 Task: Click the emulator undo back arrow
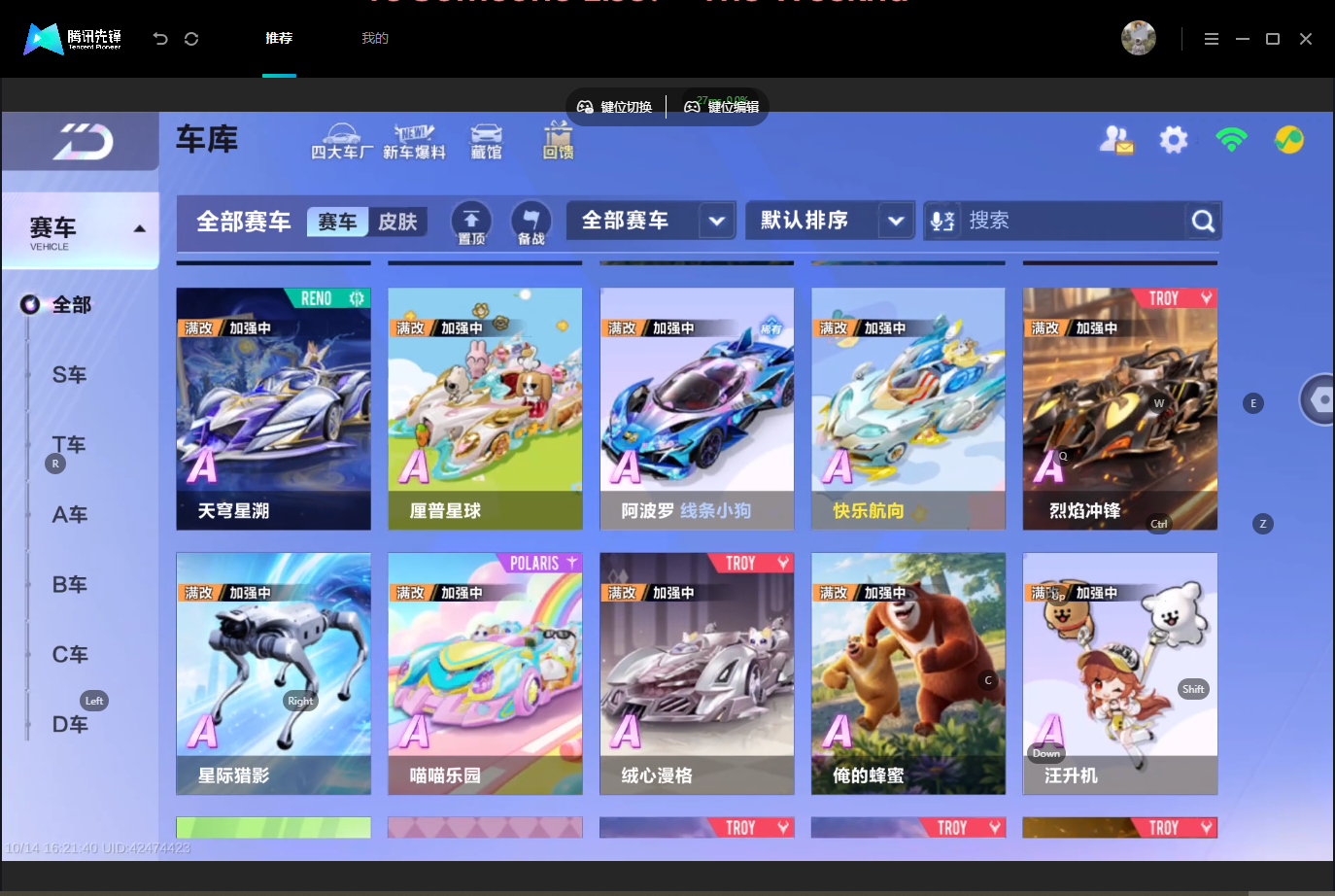point(160,39)
